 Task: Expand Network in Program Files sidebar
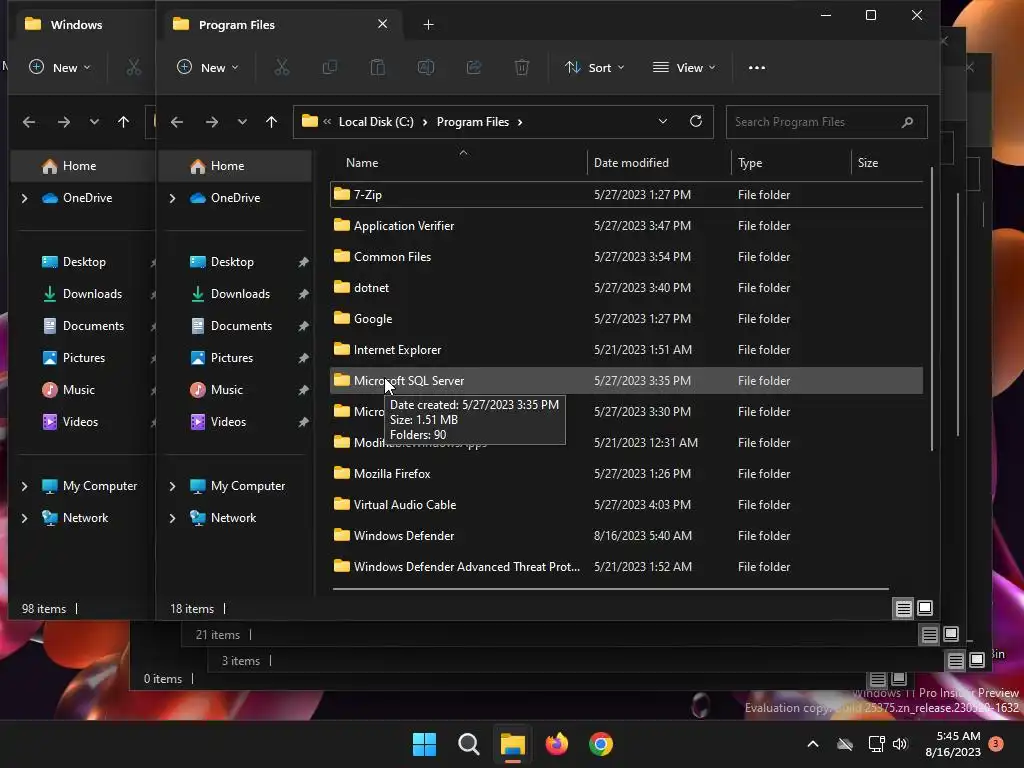pyautogui.click(x=172, y=518)
